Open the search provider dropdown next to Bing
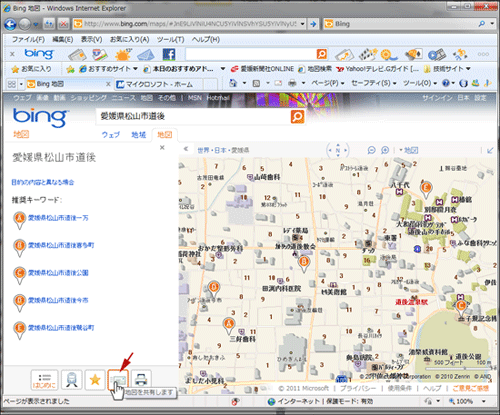500x415 pixels. coord(492,24)
